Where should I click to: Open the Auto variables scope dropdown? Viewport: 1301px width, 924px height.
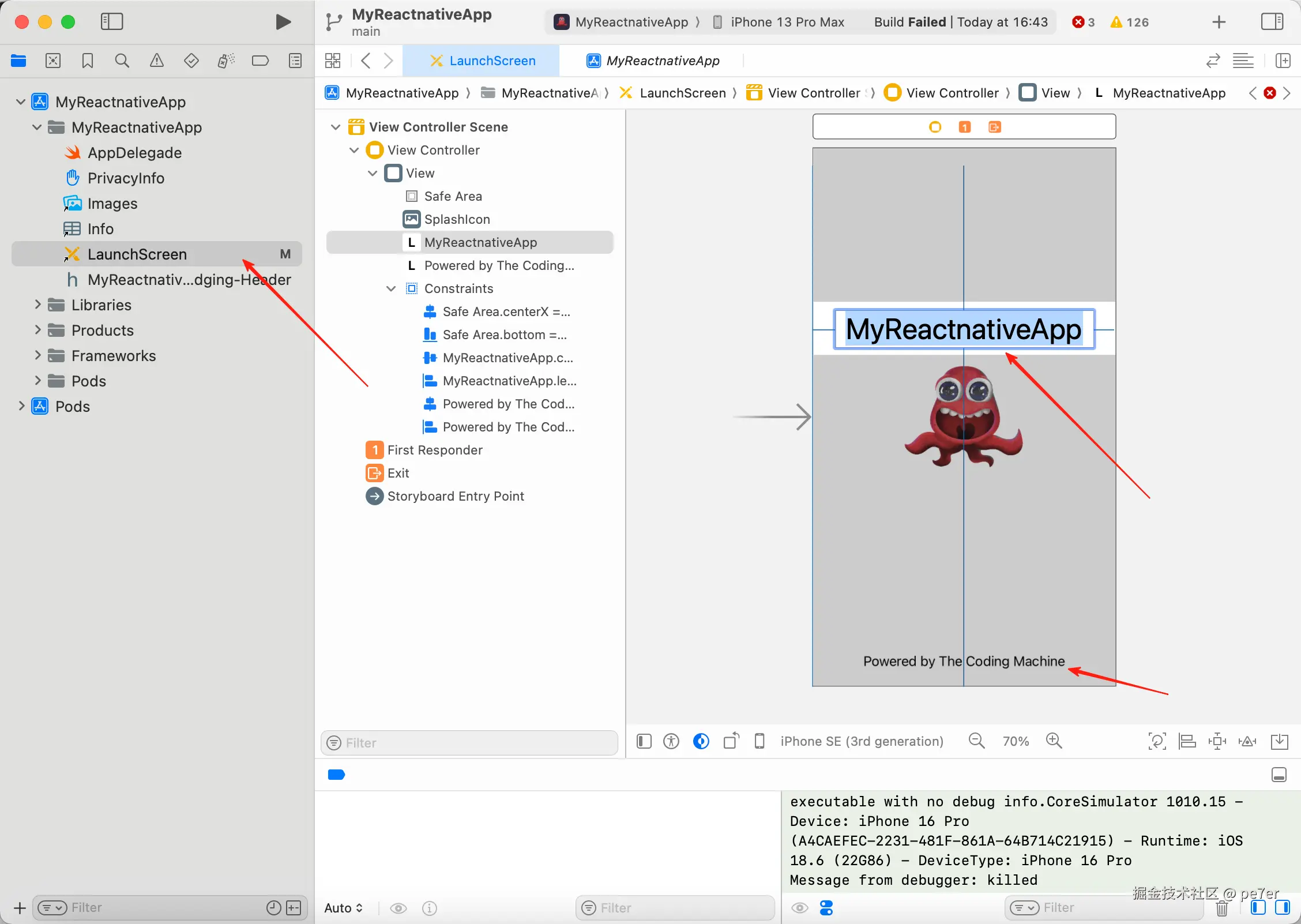click(x=344, y=908)
